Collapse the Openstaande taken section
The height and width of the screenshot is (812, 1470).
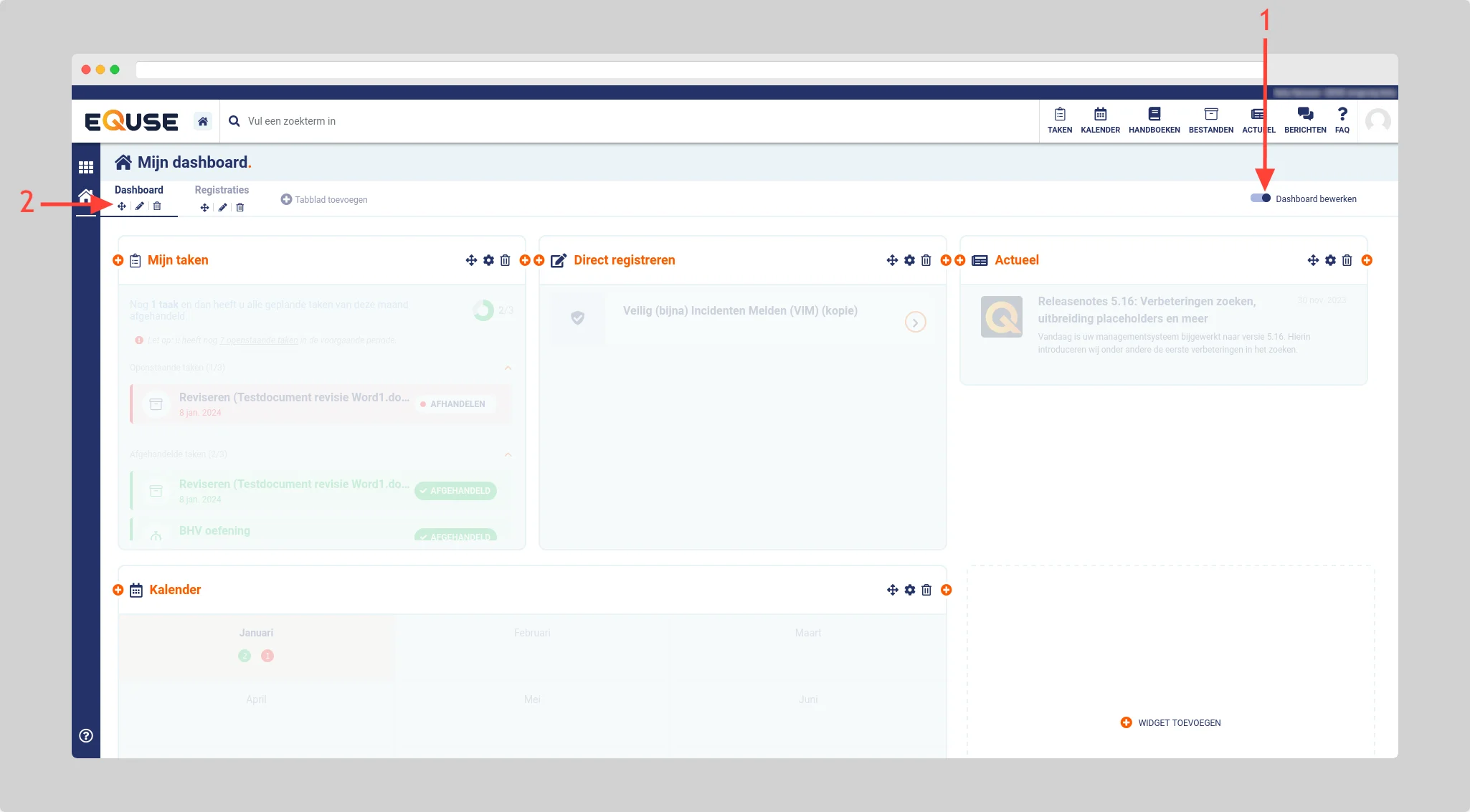coord(508,368)
